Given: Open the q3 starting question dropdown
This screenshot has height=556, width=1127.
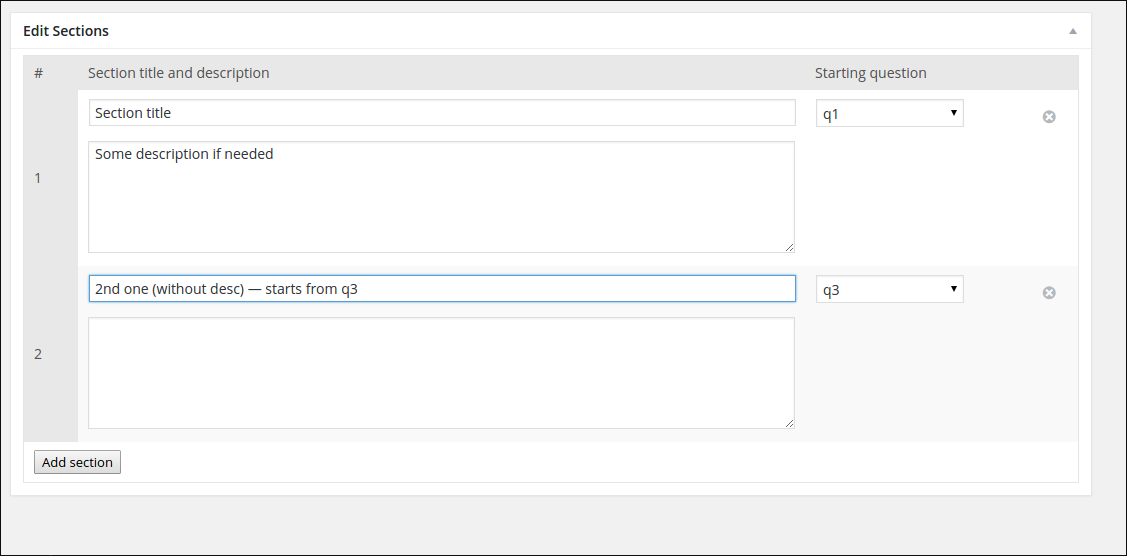Looking at the screenshot, I should (x=889, y=290).
